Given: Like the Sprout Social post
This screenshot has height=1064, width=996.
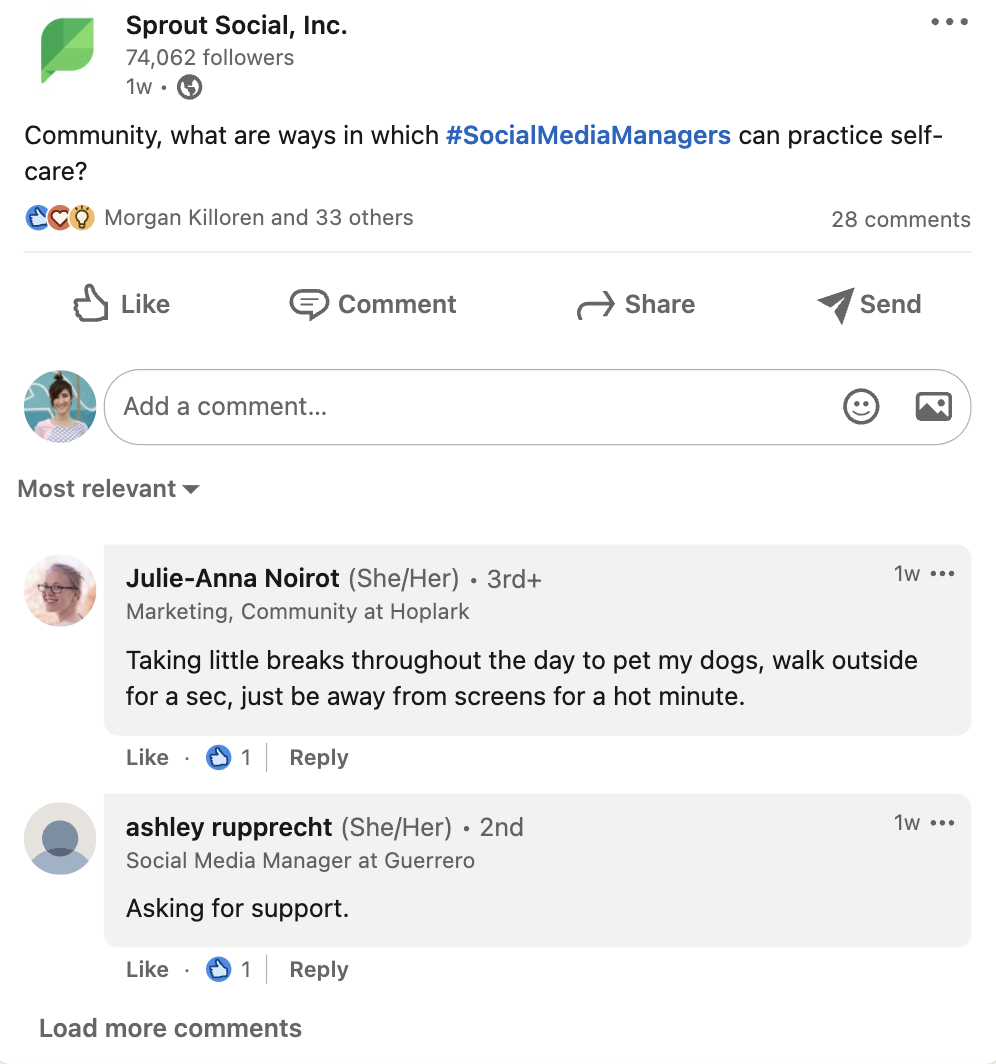Looking at the screenshot, I should (122, 304).
